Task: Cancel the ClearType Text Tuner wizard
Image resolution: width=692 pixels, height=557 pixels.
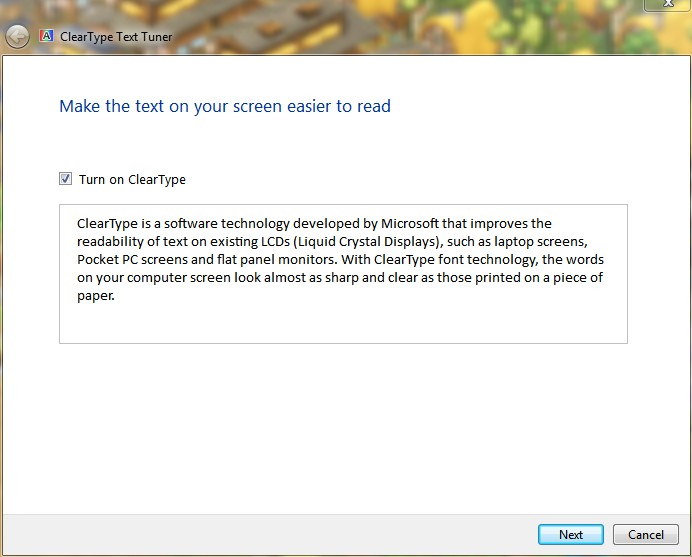Action: (x=646, y=534)
